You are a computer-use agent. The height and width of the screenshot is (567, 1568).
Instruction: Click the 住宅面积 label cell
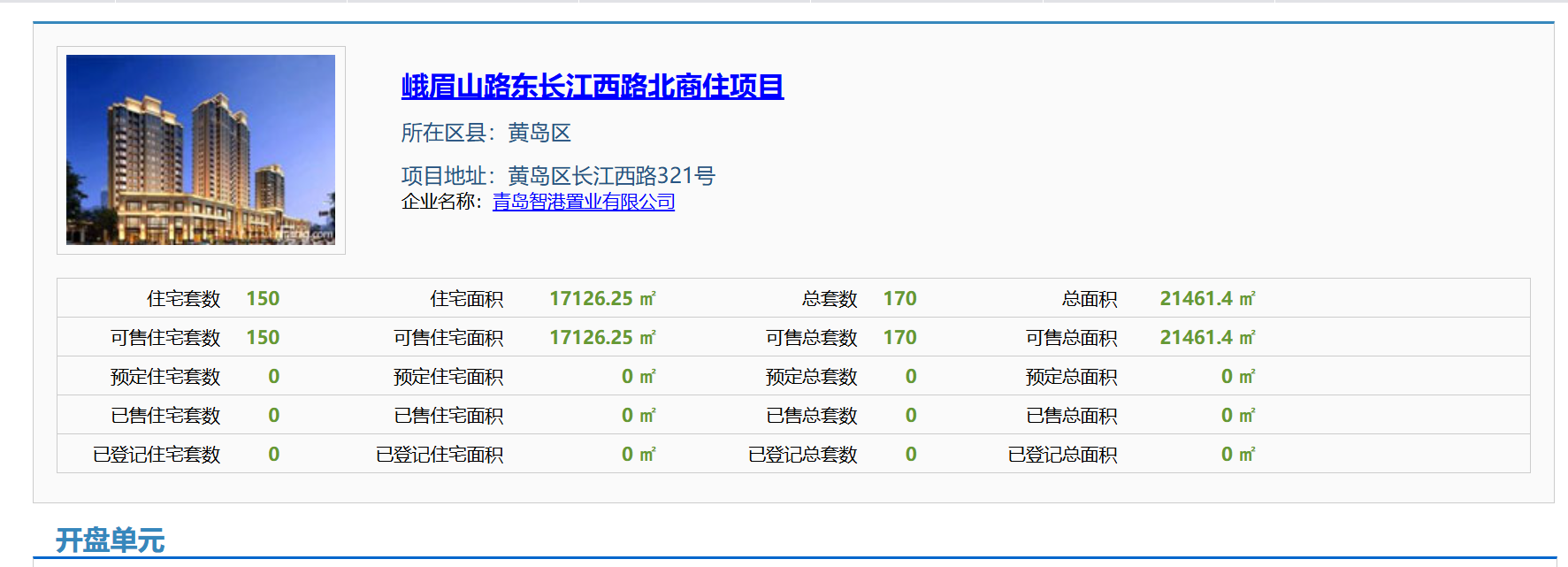[467, 299]
